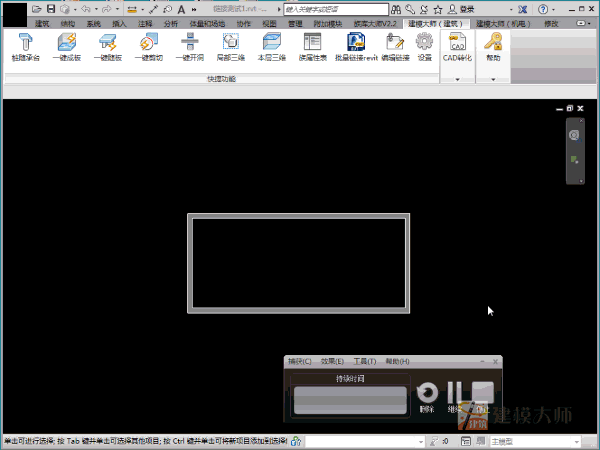
Task: Open the undo history dropdown arrow
Action: [x=96, y=9]
